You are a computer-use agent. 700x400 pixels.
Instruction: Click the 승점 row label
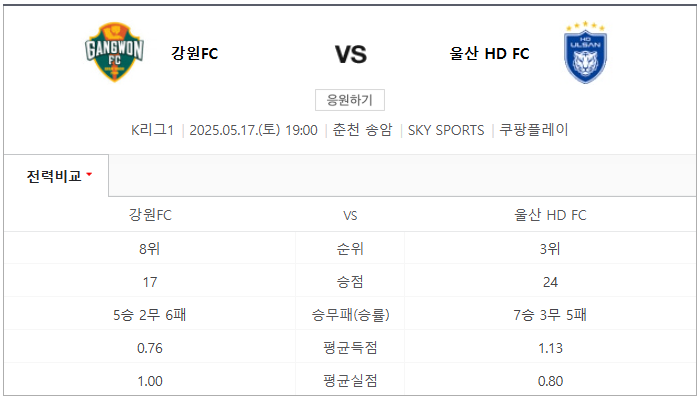[x=350, y=282]
